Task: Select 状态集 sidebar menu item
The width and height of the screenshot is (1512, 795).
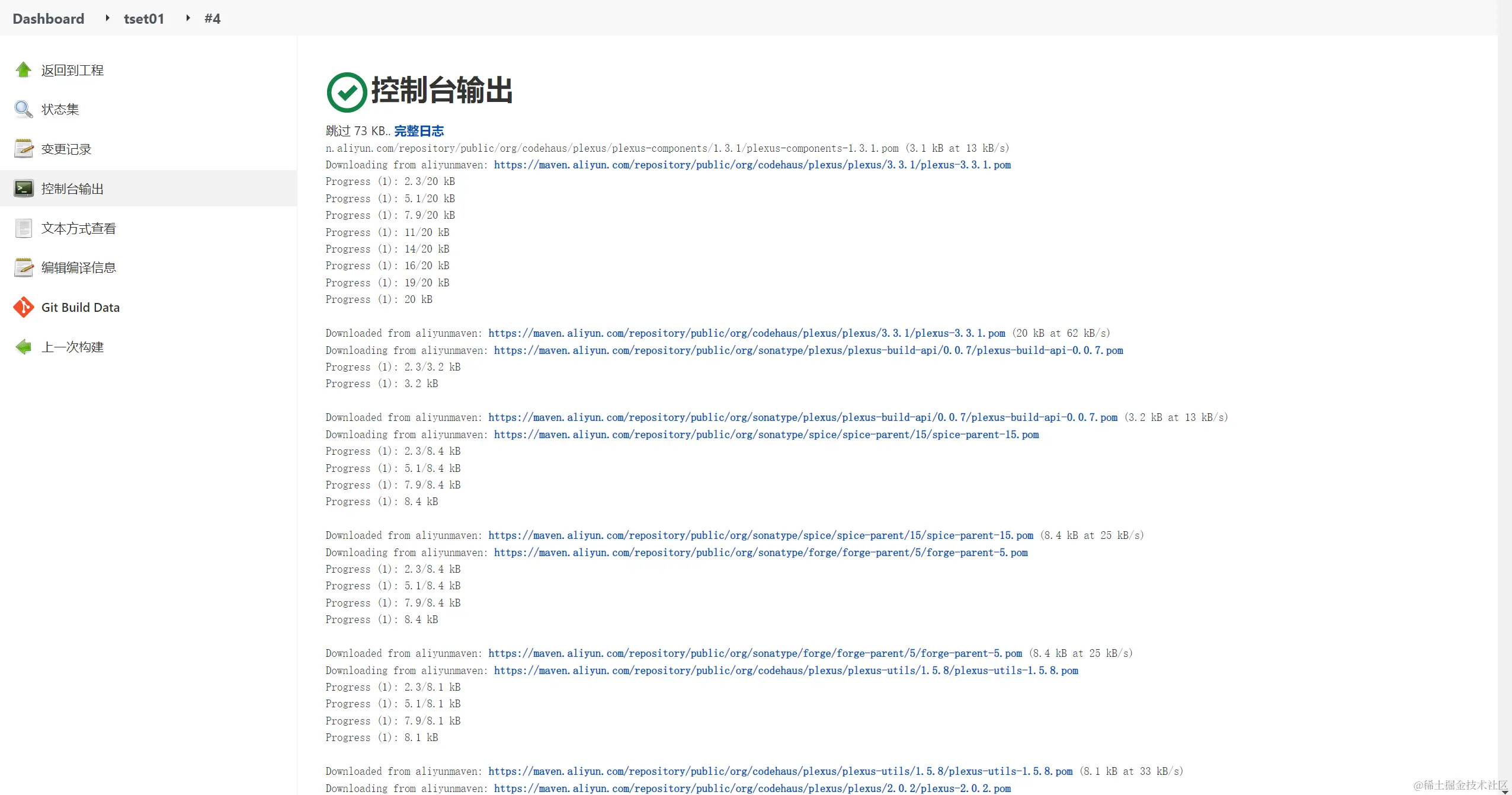Action: (60, 110)
